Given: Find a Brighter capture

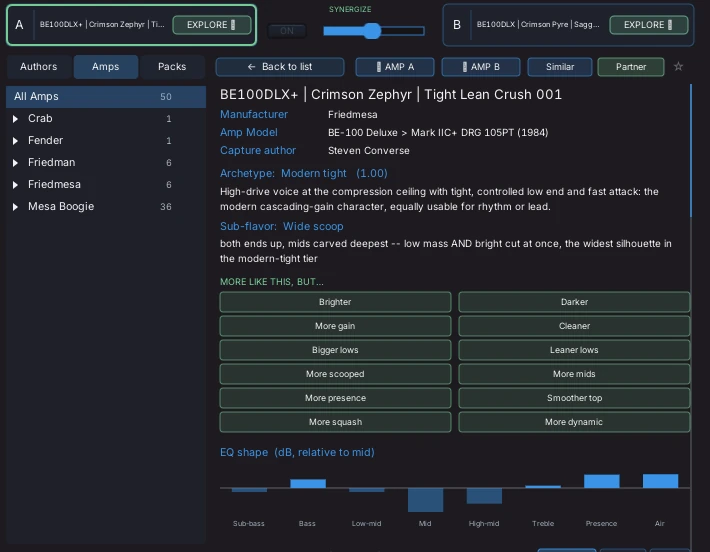Looking at the screenshot, I should 335,302.
